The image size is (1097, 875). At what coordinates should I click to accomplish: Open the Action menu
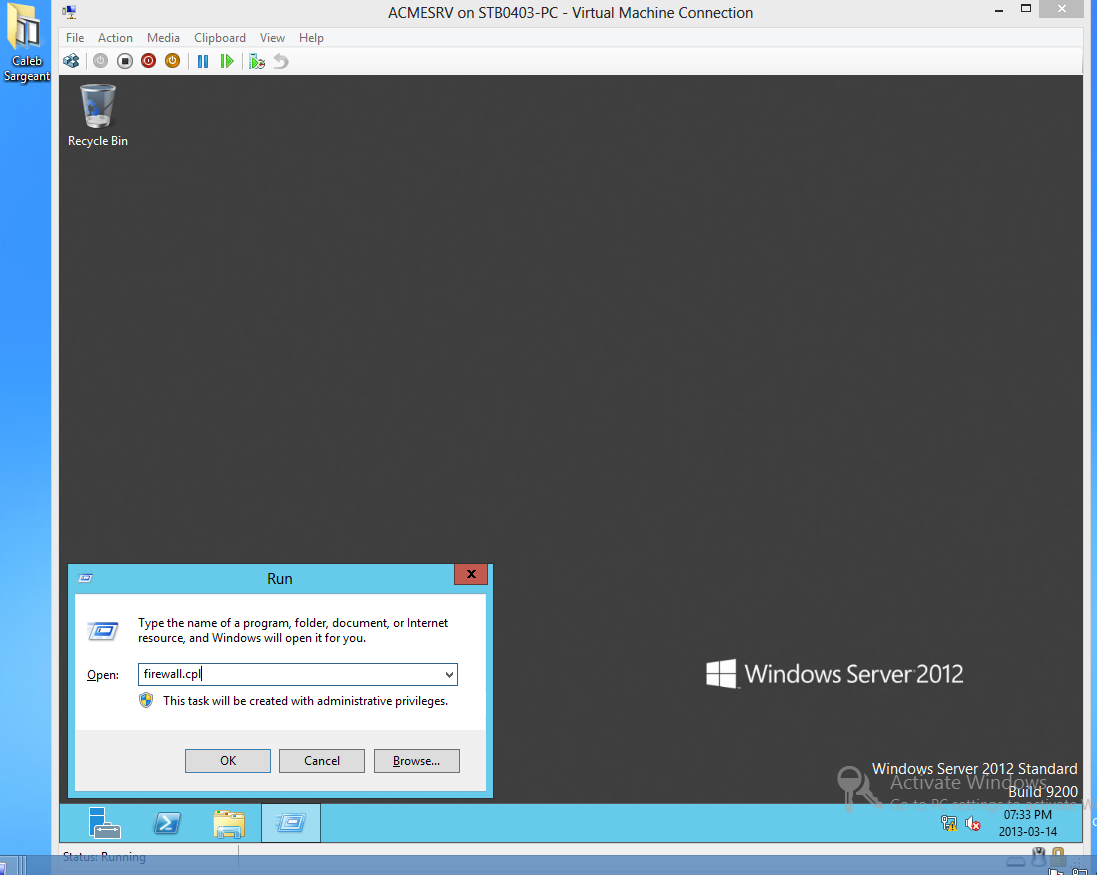pyautogui.click(x=115, y=38)
